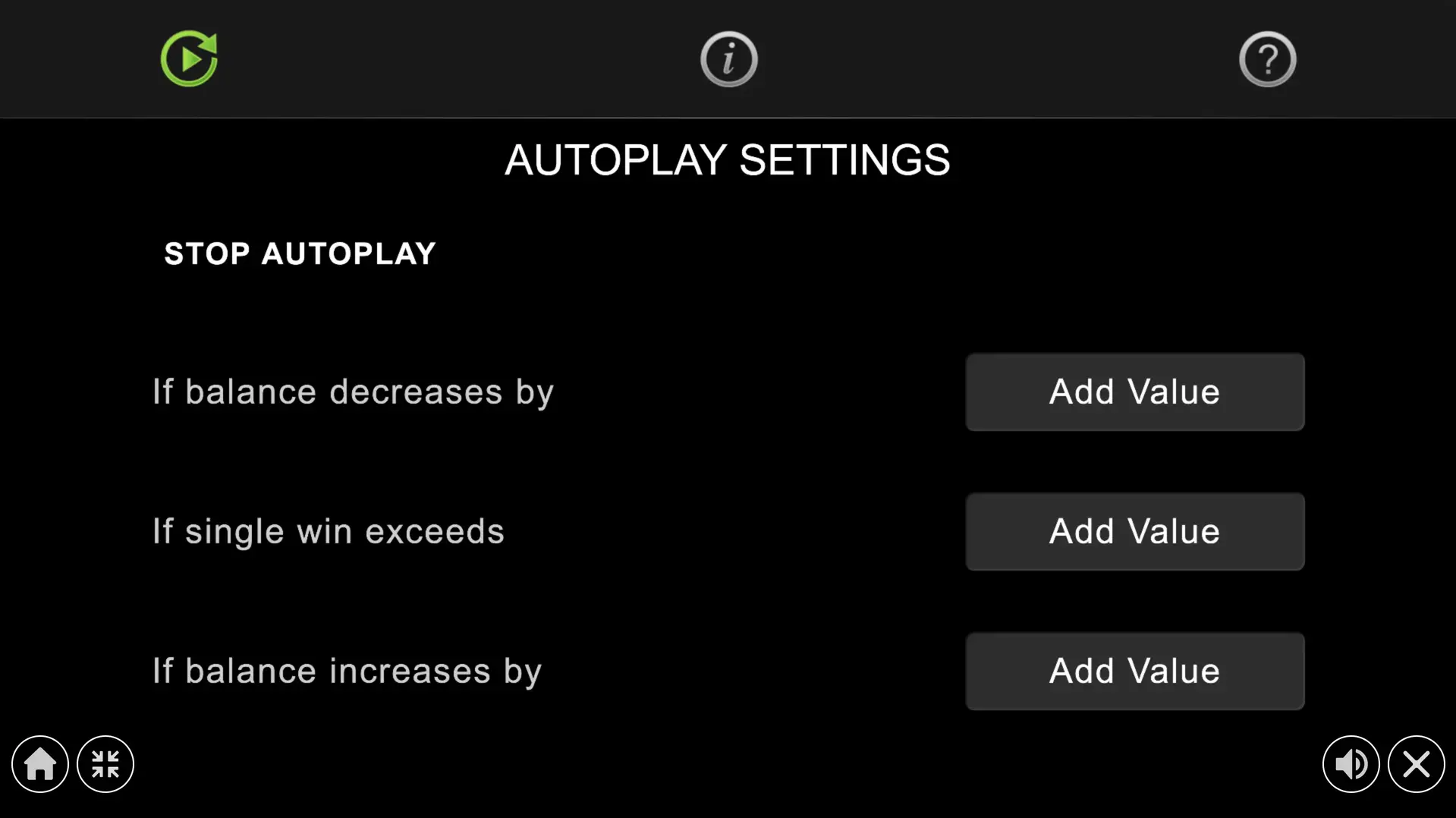Screen dimensions: 1456x818
Task: Click the AUTOPLAY SETTINGS title
Action: pyautogui.click(x=727, y=159)
